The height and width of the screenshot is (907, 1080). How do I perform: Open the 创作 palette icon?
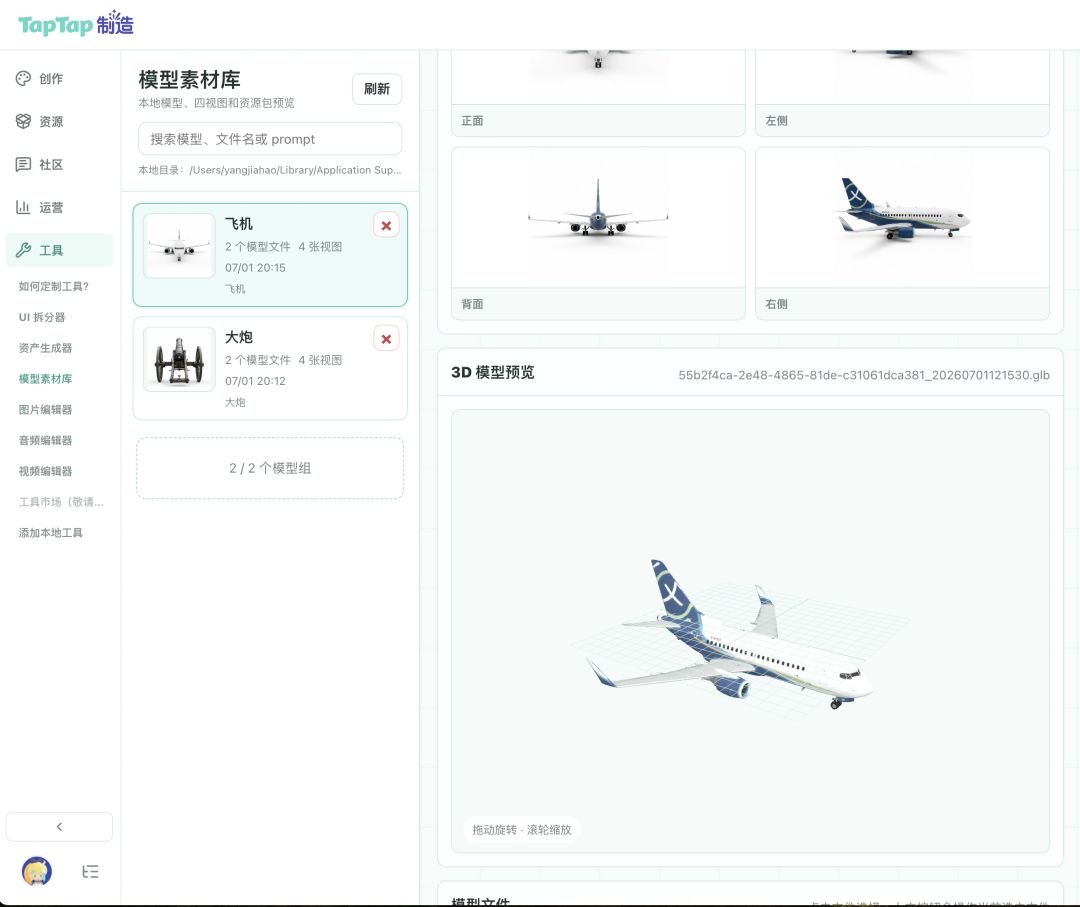click(23, 79)
